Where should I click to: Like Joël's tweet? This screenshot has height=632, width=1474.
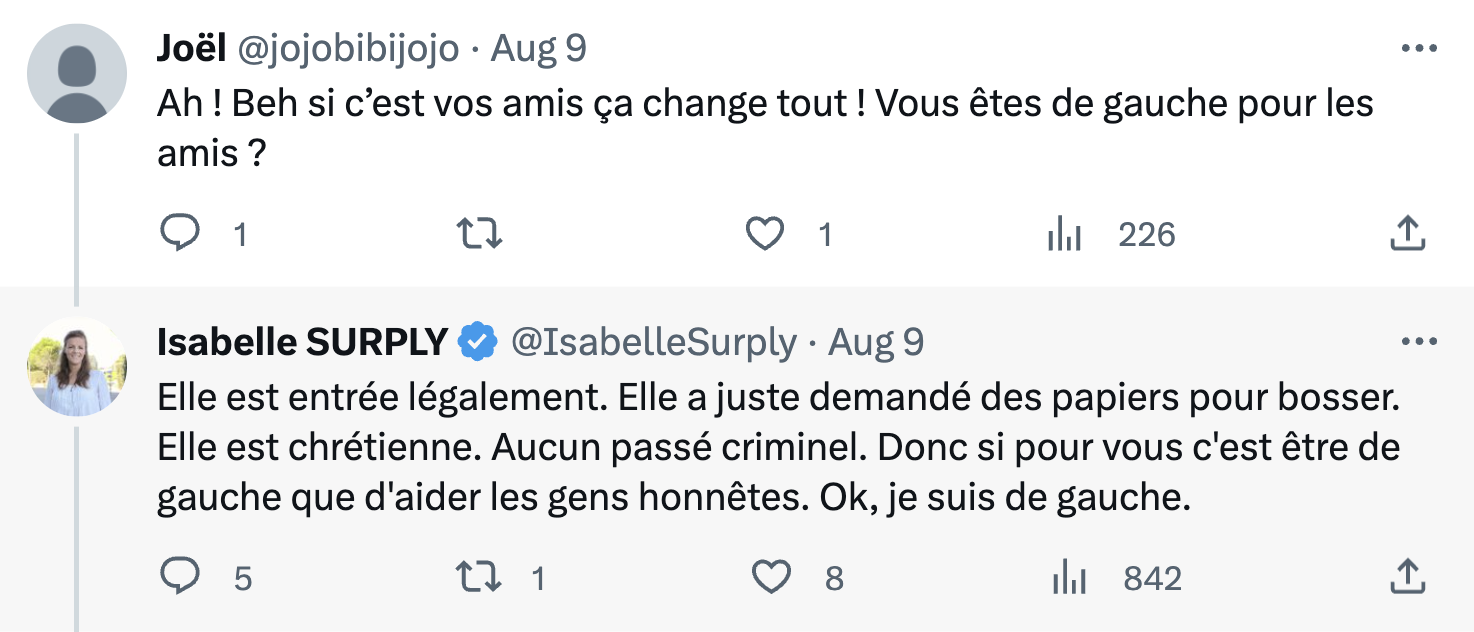(x=766, y=234)
